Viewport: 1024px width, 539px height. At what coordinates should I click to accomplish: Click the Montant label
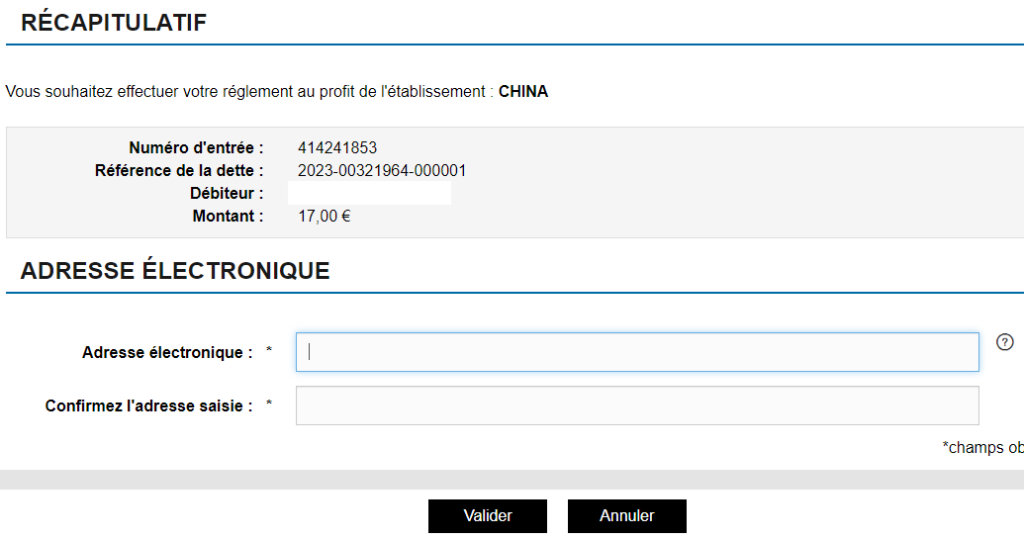tap(231, 215)
